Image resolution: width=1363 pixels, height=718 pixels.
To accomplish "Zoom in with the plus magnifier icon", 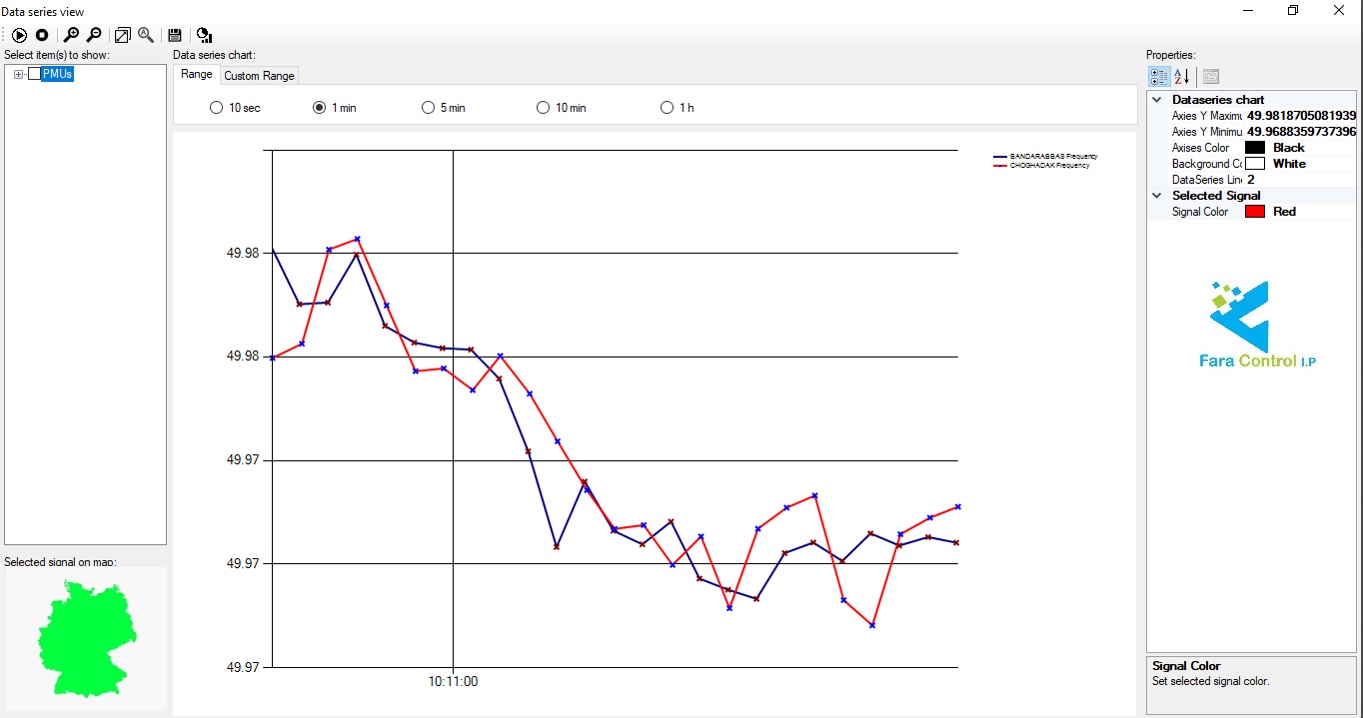I will (x=71, y=35).
